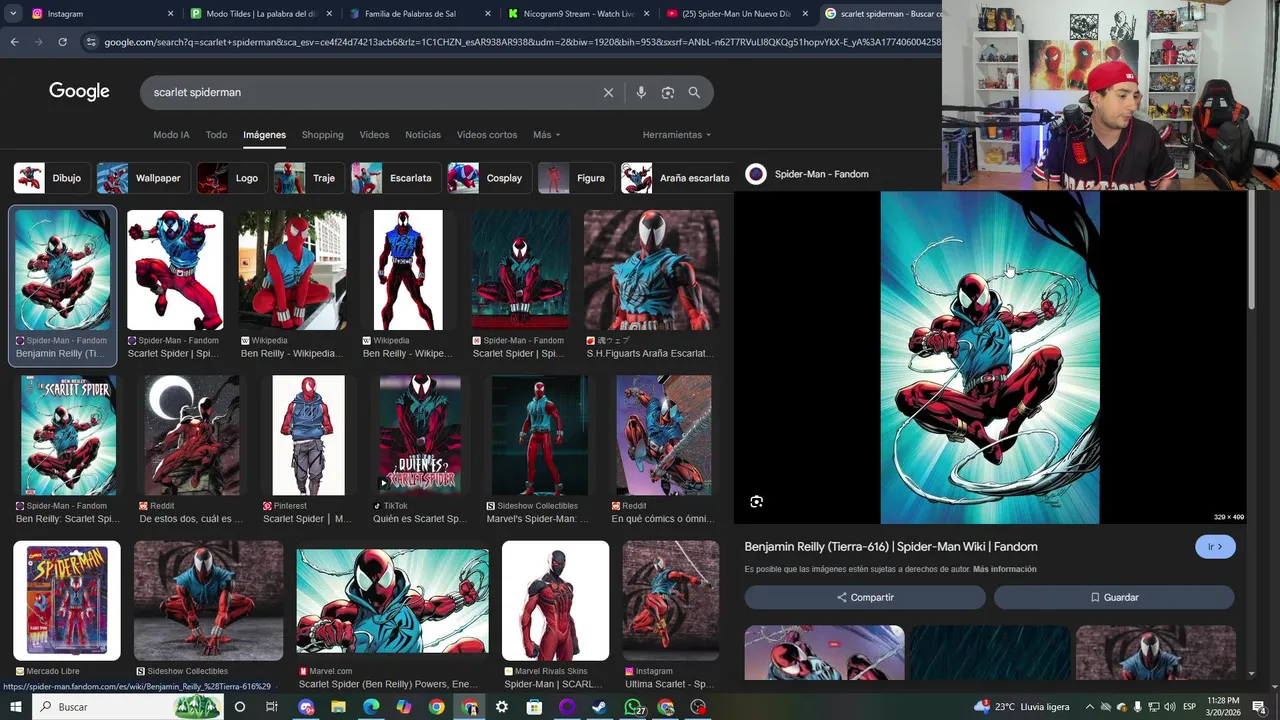Image resolution: width=1280 pixels, height=720 pixels.
Task: Open the Más información link
Action: [x=1004, y=569]
